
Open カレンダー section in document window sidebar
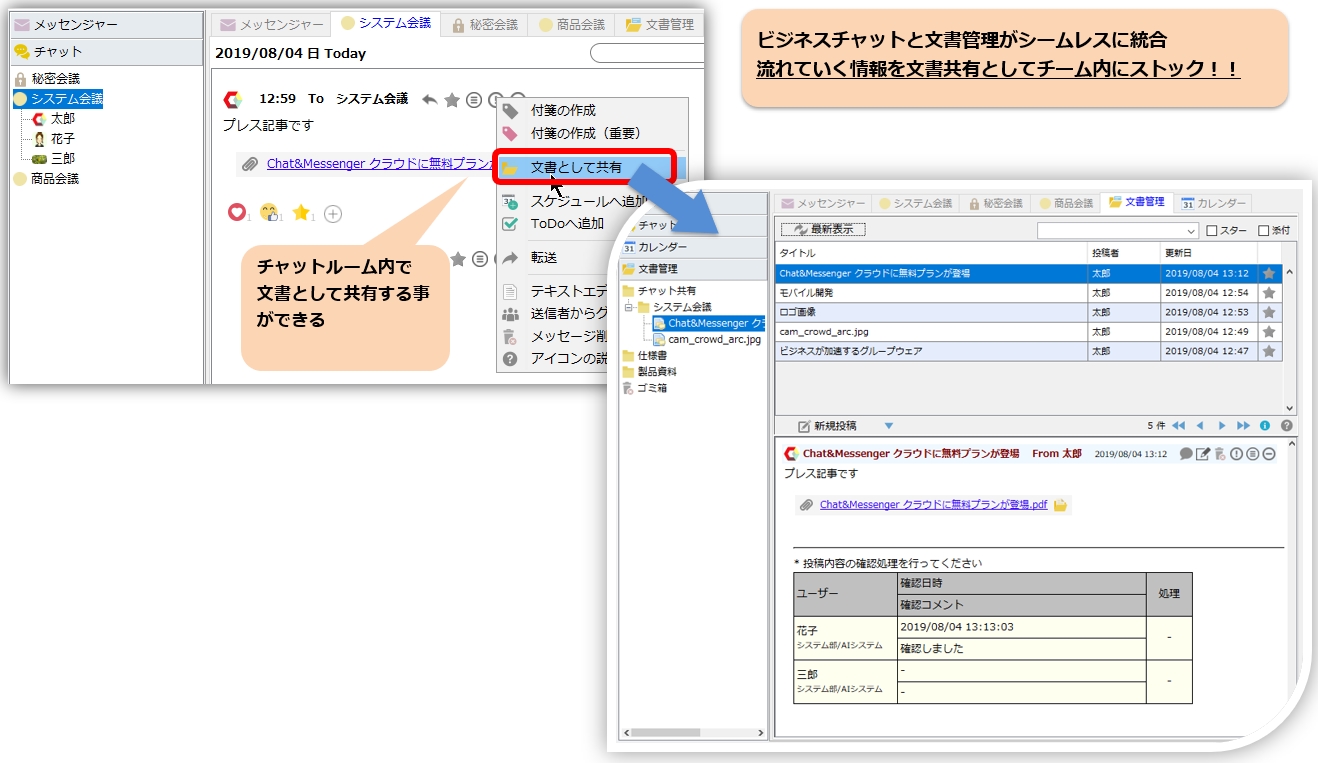[x=694, y=247]
